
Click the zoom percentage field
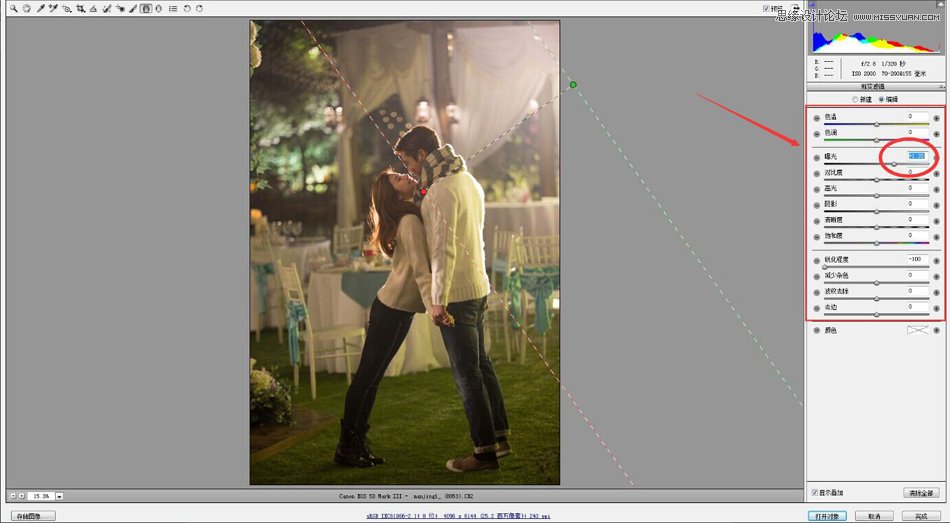(41, 496)
